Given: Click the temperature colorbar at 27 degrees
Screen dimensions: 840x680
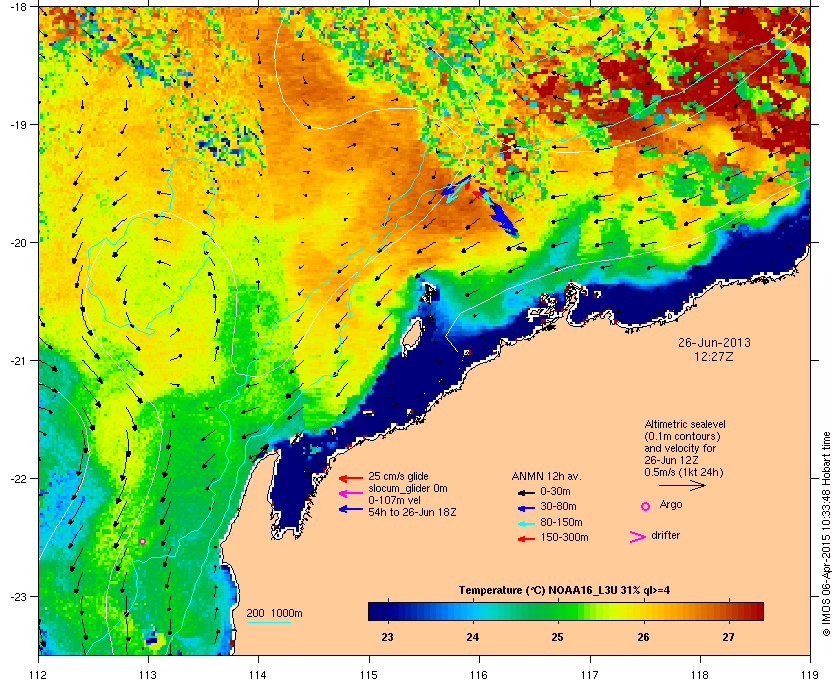Looking at the screenshot, I should (728, 611).
